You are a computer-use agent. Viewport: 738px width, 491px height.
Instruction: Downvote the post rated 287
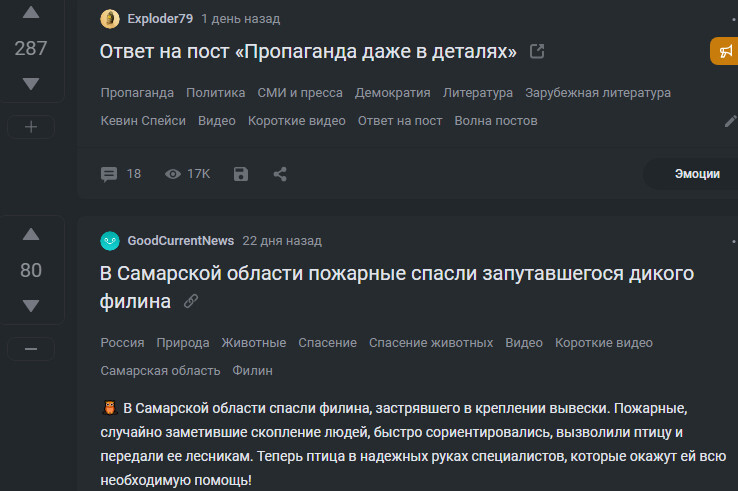pyautogui.click(x=31, y=84)
